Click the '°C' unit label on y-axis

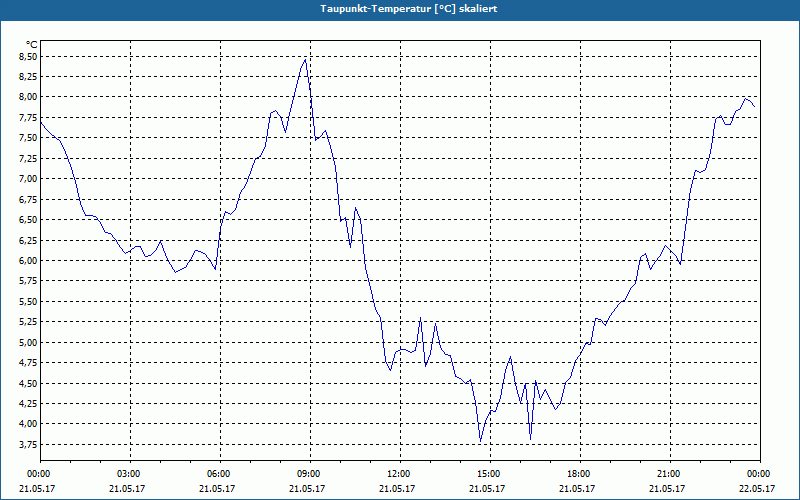pyautogui.click(x=32, y=45)
